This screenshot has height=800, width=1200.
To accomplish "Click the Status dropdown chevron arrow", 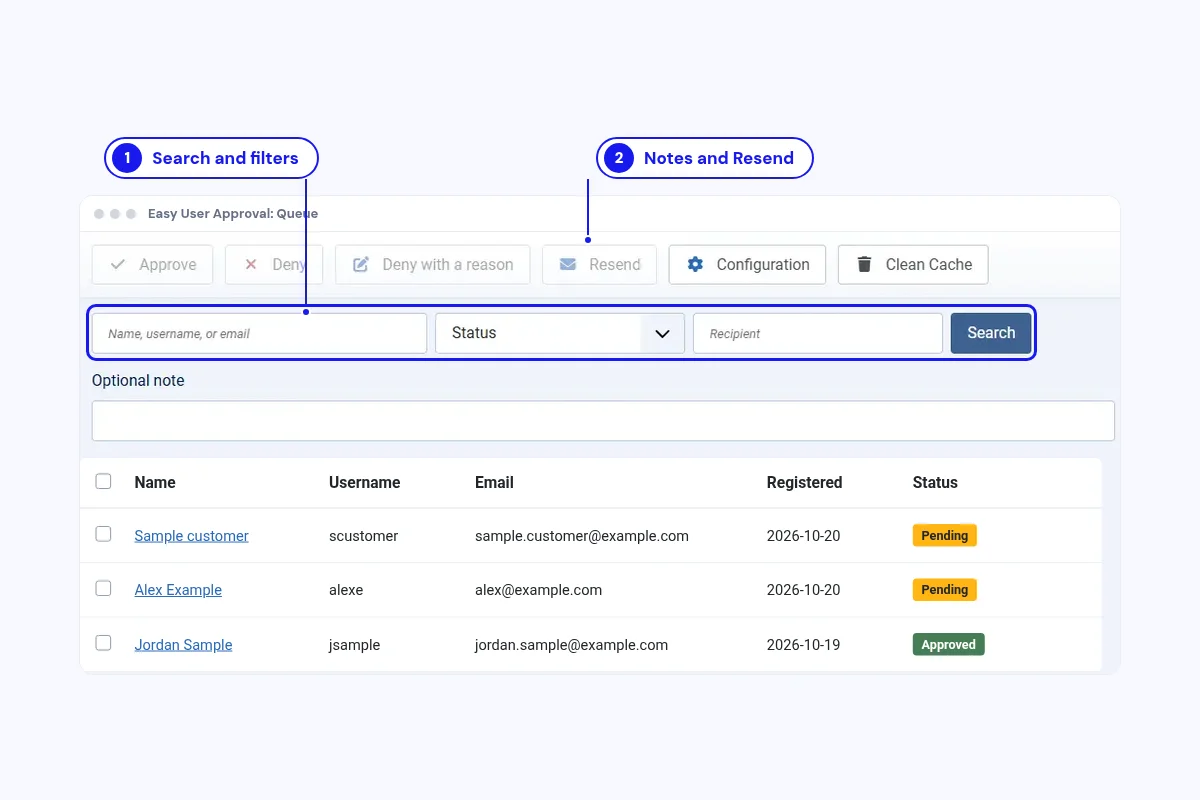I will (662, 334).
